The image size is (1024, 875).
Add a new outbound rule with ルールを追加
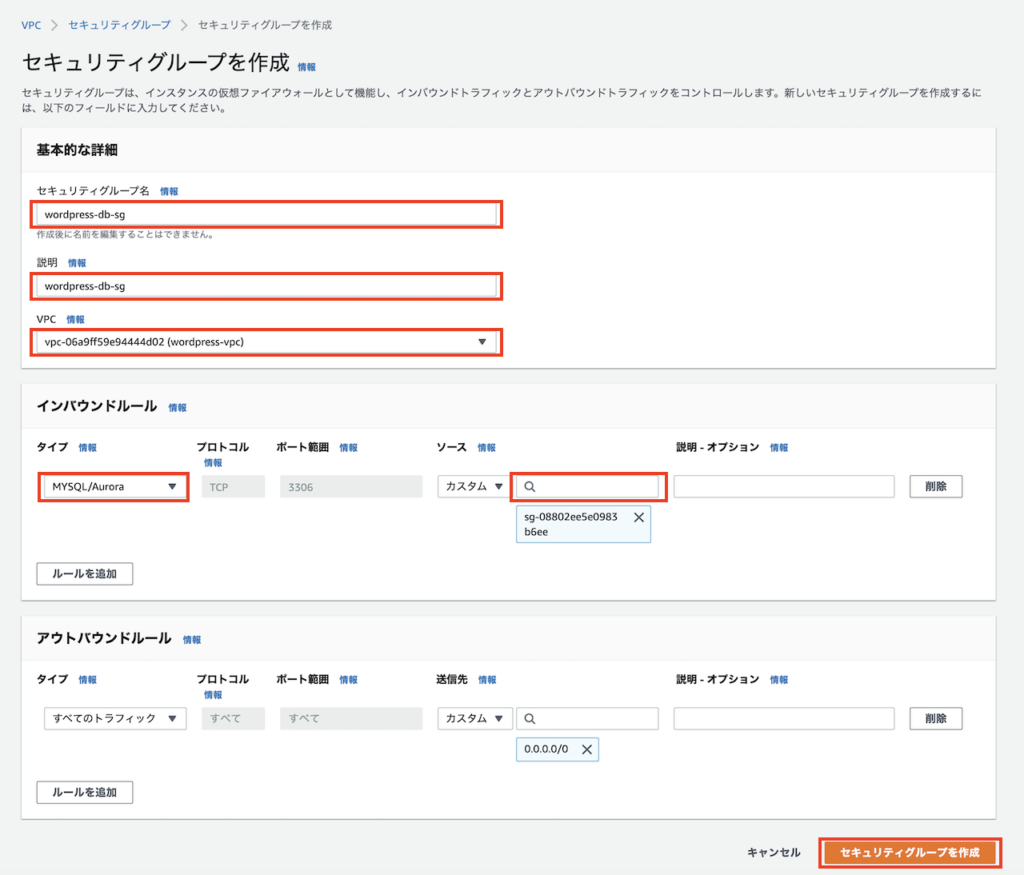[85, 792]
